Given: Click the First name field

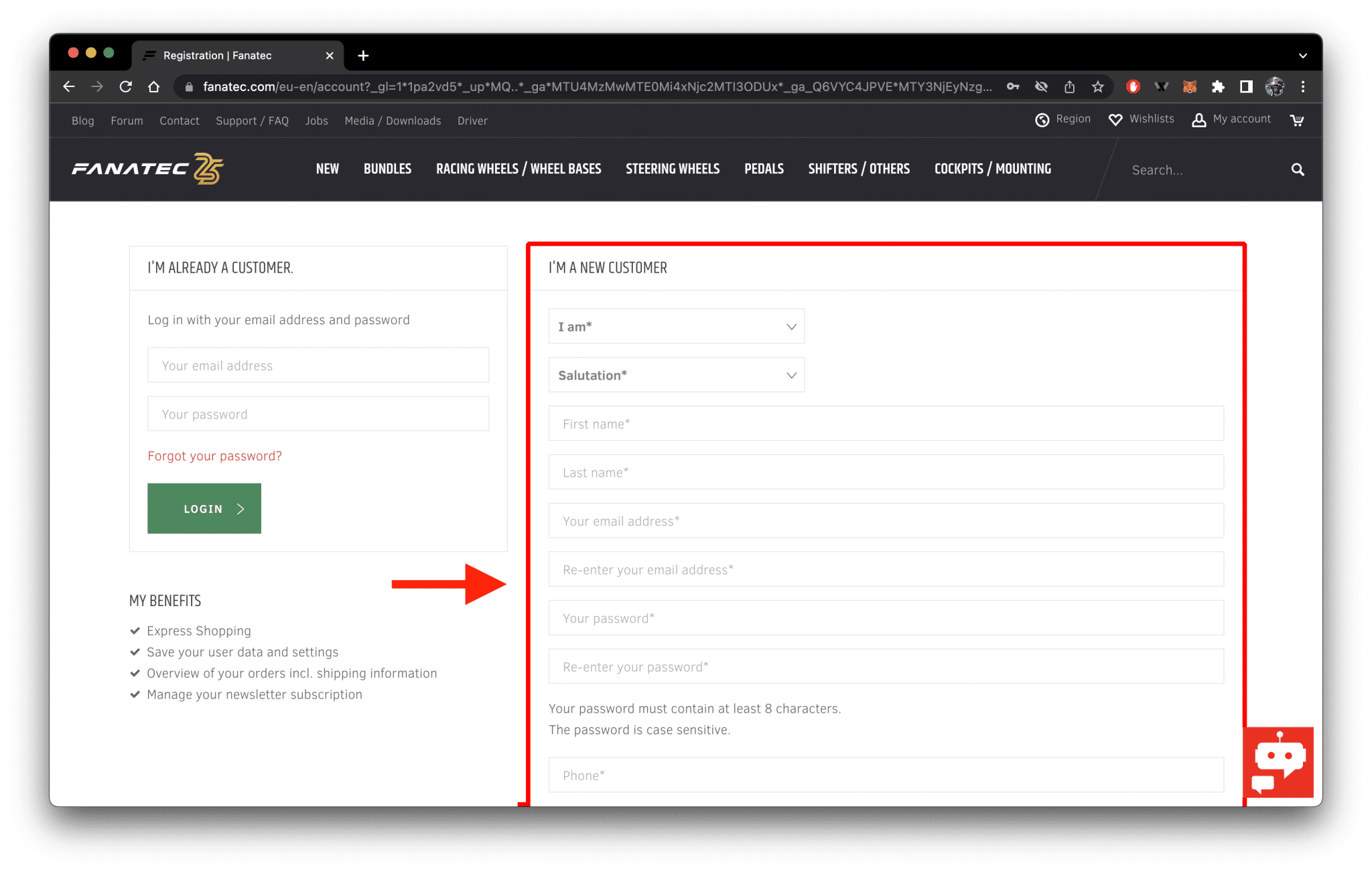Looking at the screenshot, I should pos(886,424).
